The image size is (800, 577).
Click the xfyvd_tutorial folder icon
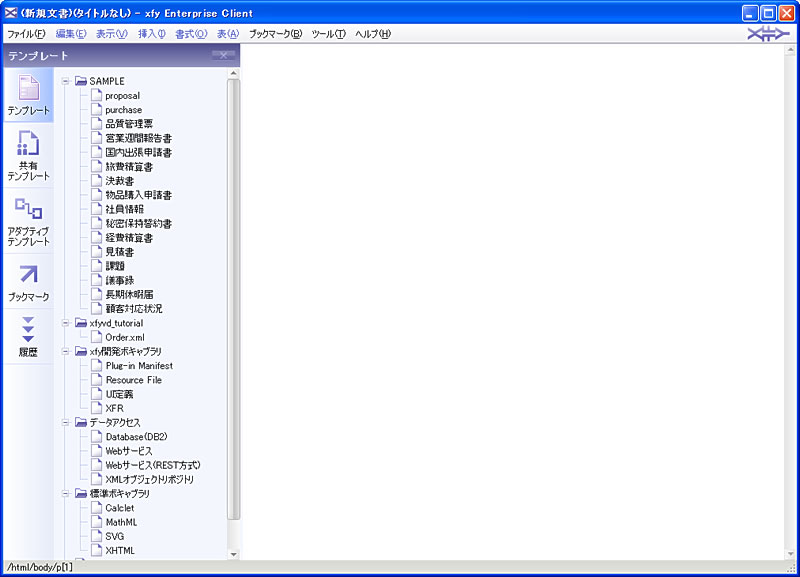pos(81,322)
